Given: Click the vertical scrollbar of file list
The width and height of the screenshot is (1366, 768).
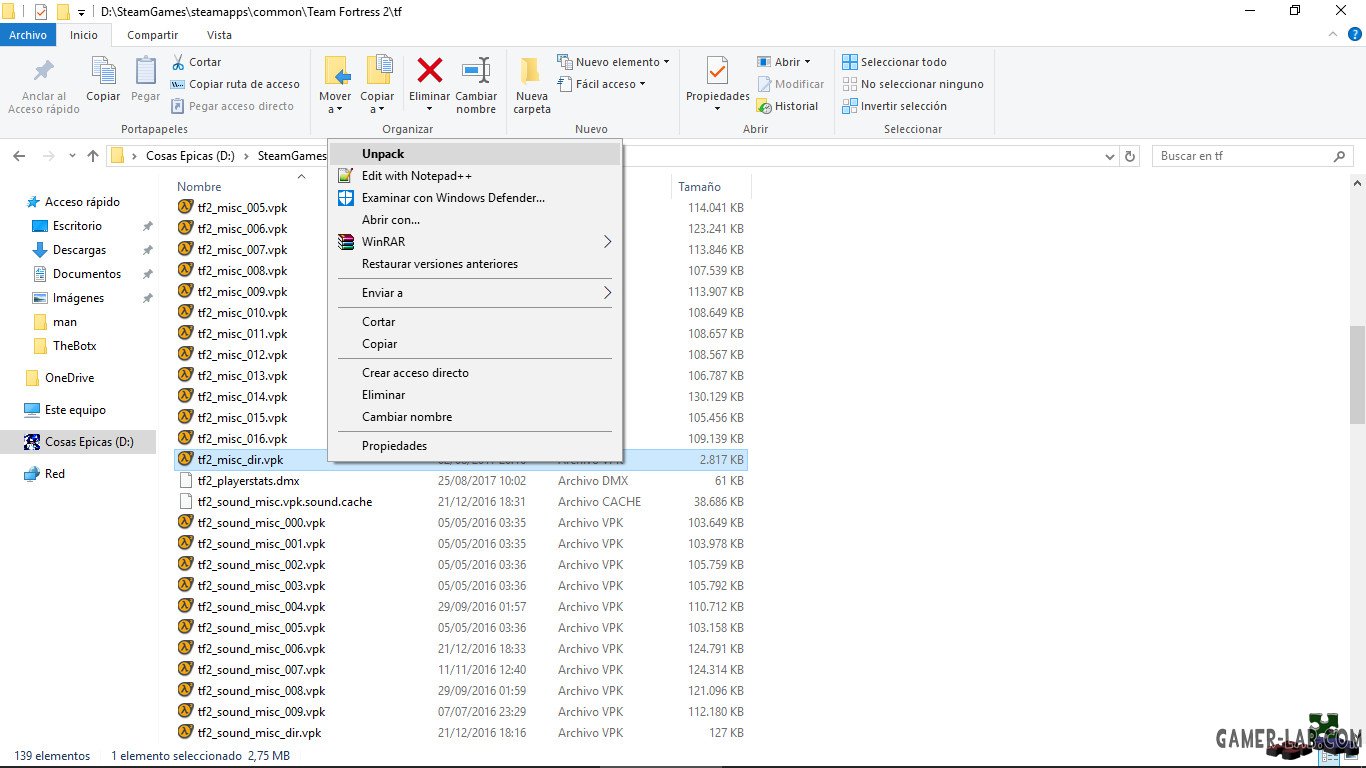Looking at the screenshot, I should coord(1357,375).
